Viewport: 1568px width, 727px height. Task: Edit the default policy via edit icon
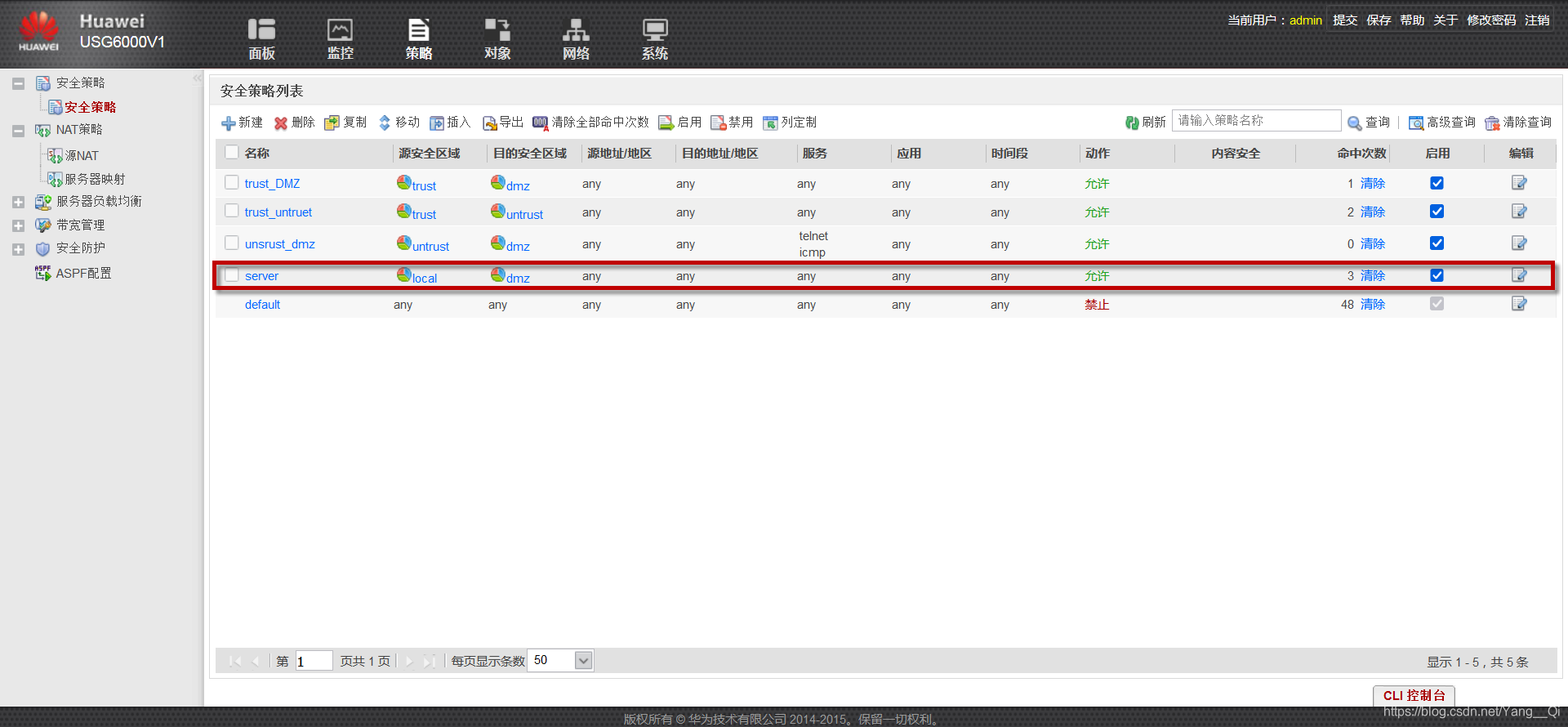click(1519, 304)
